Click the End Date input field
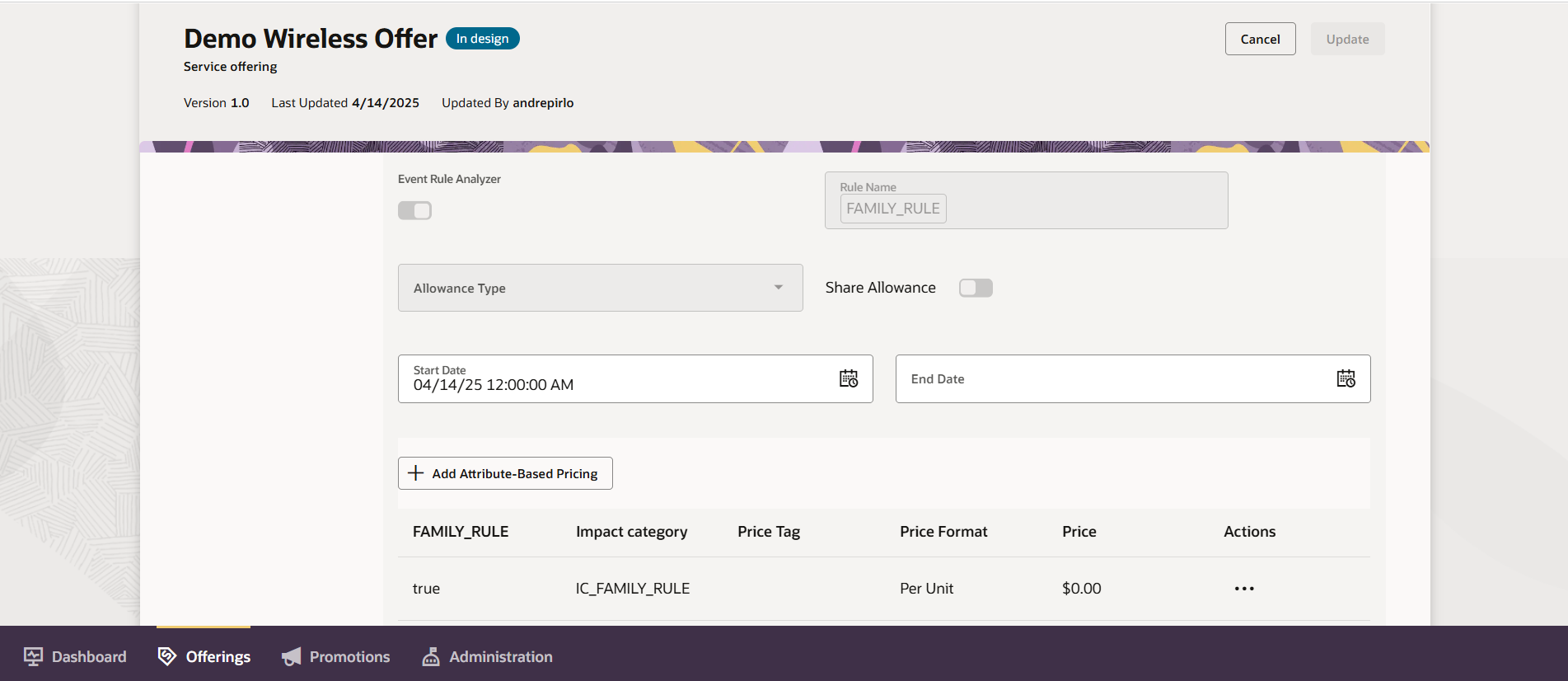Screen dimensions: 1568x681 tap(1112, 378)
